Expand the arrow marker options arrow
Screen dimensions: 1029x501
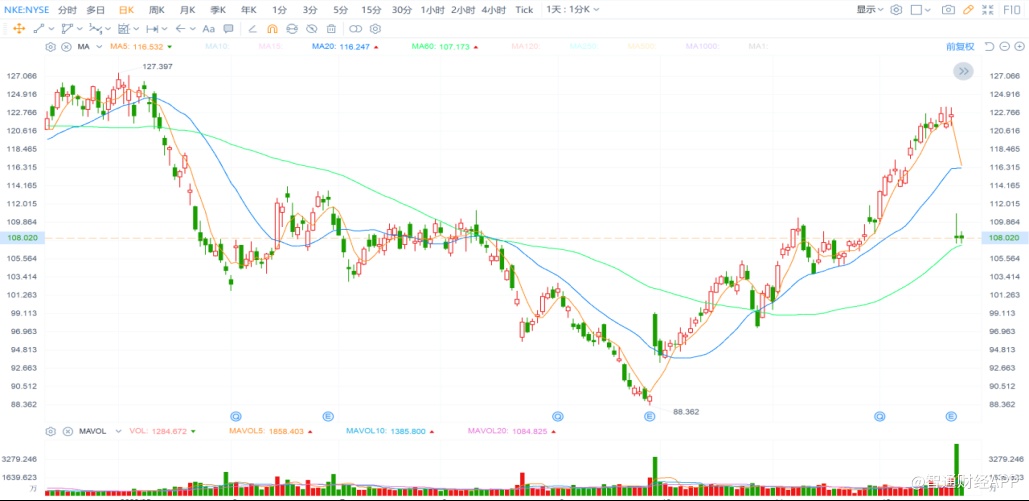pos(192,29)
